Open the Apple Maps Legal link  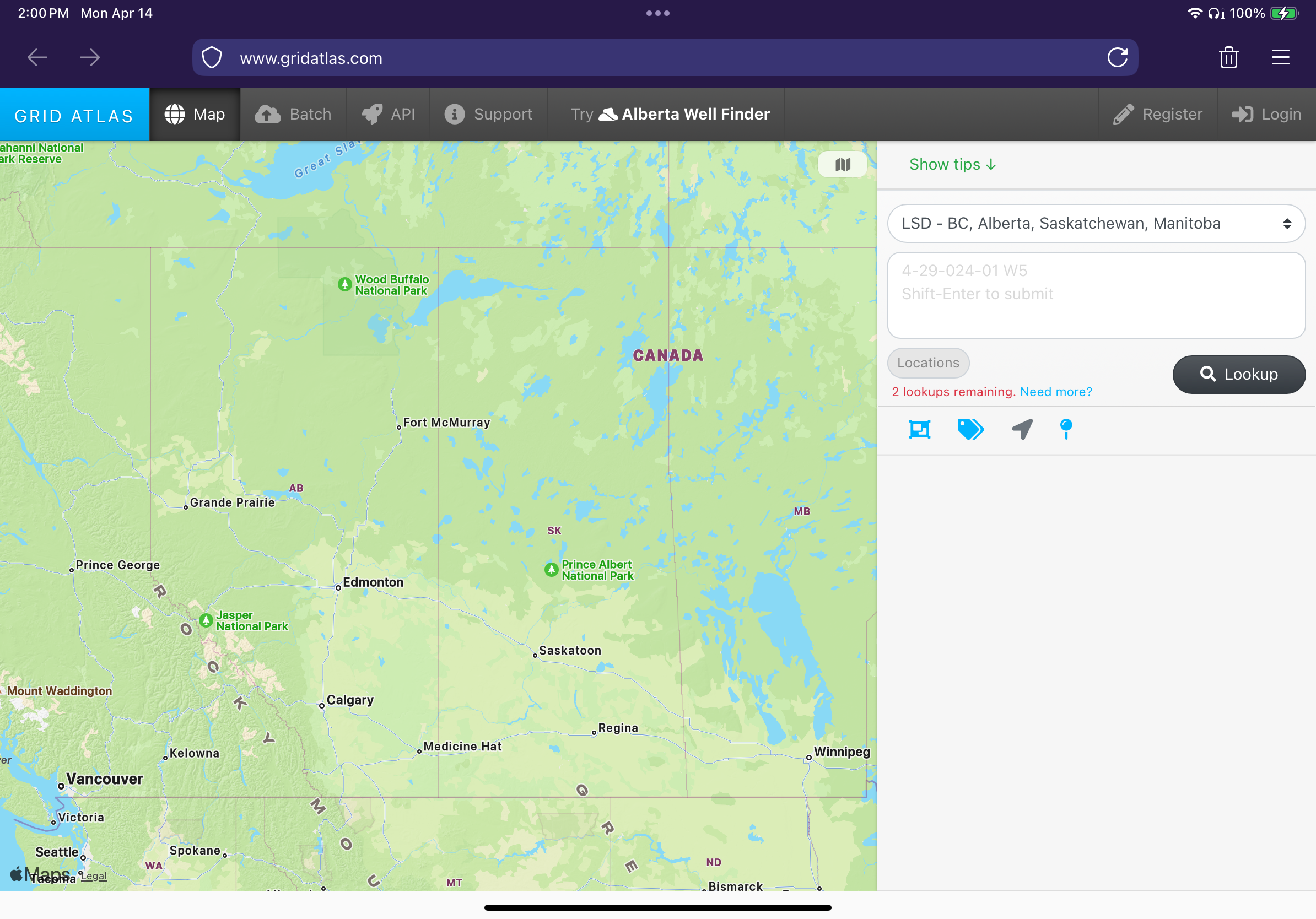(94, 876)
